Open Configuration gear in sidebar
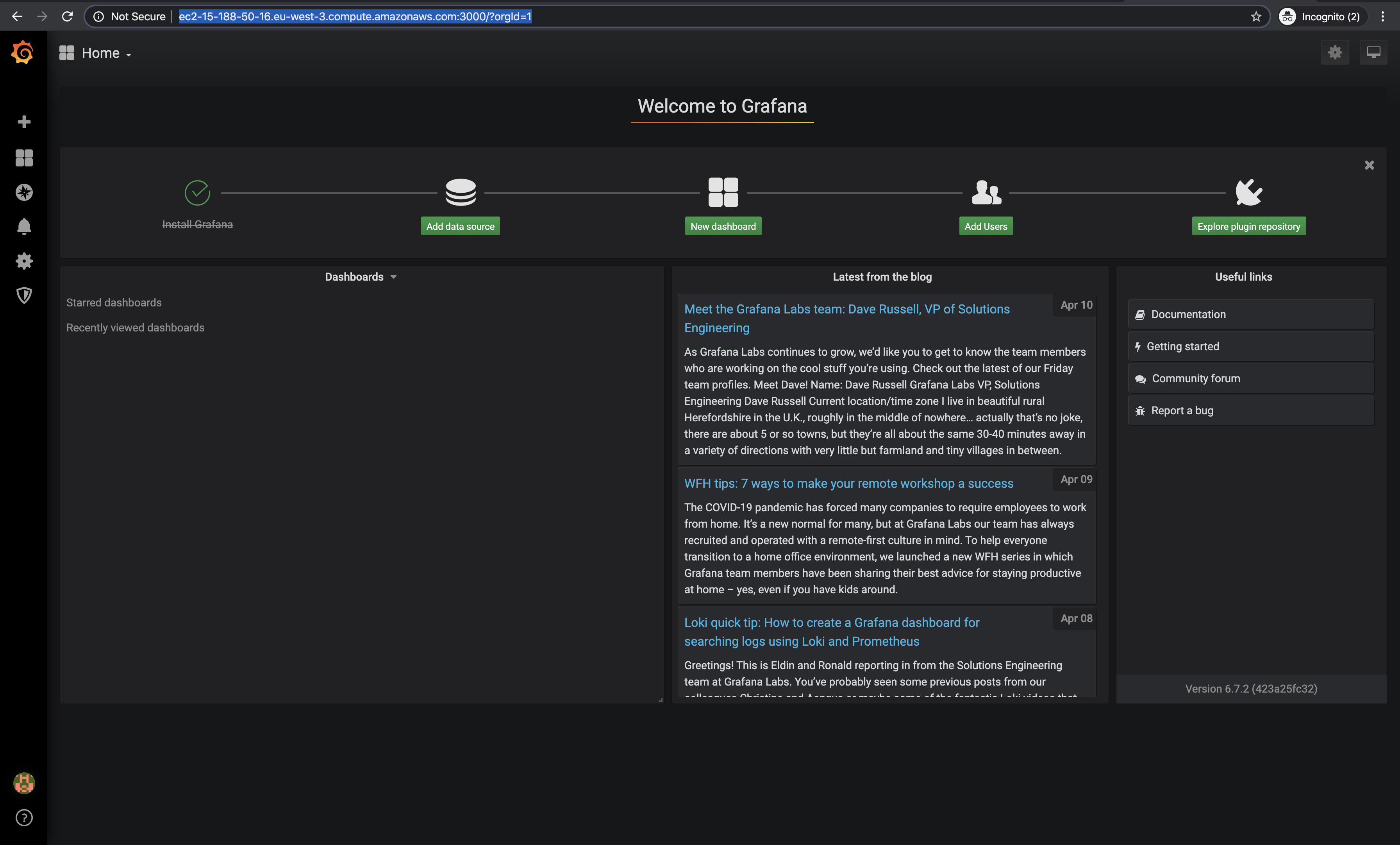This screenshot has width=1400, height=845. [24, 261]
